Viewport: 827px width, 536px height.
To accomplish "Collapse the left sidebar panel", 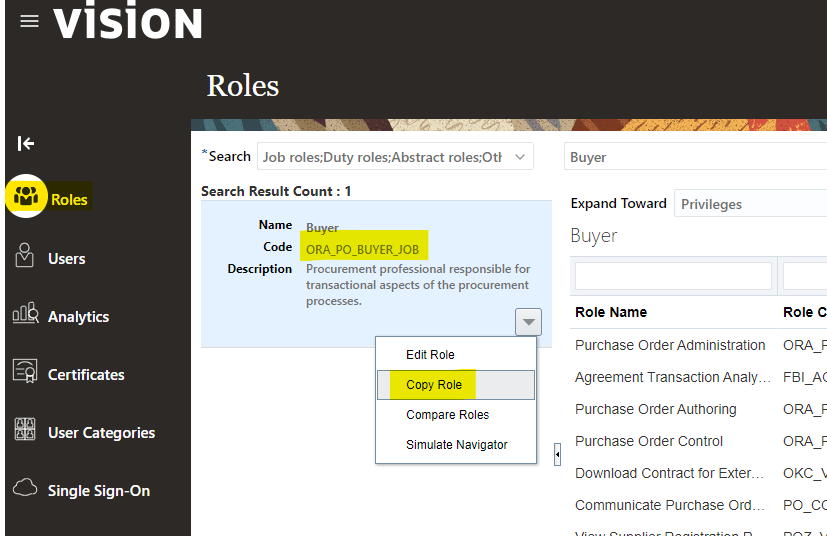I will (26, 143).
